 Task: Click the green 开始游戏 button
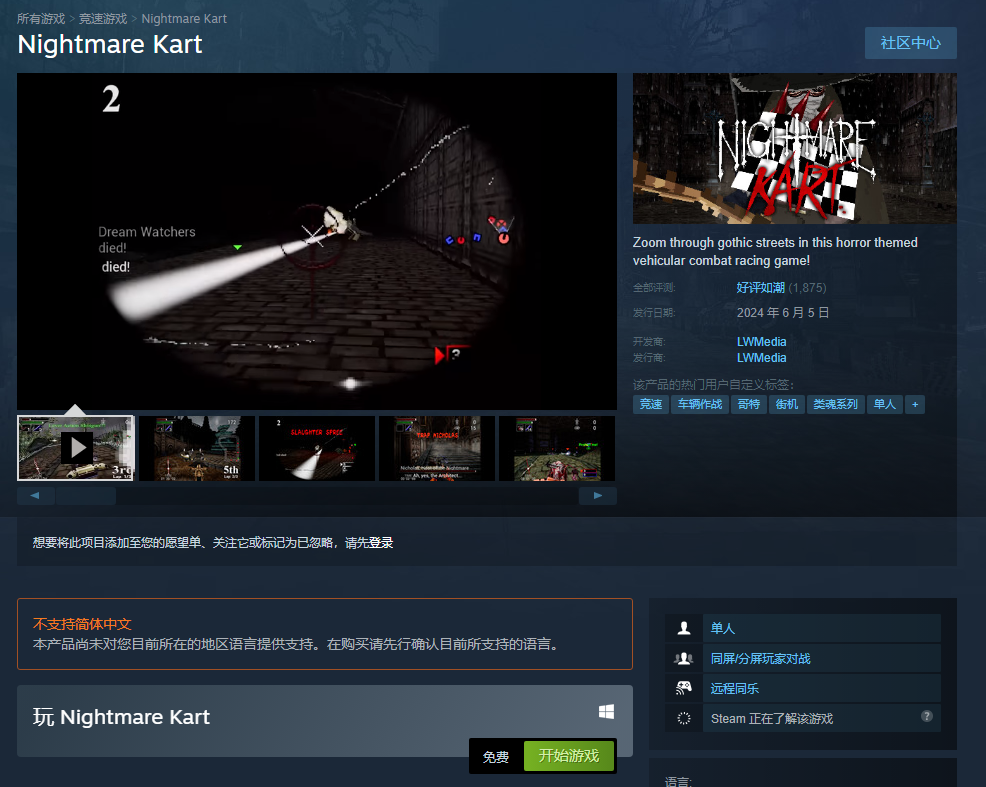click(568, 756)
